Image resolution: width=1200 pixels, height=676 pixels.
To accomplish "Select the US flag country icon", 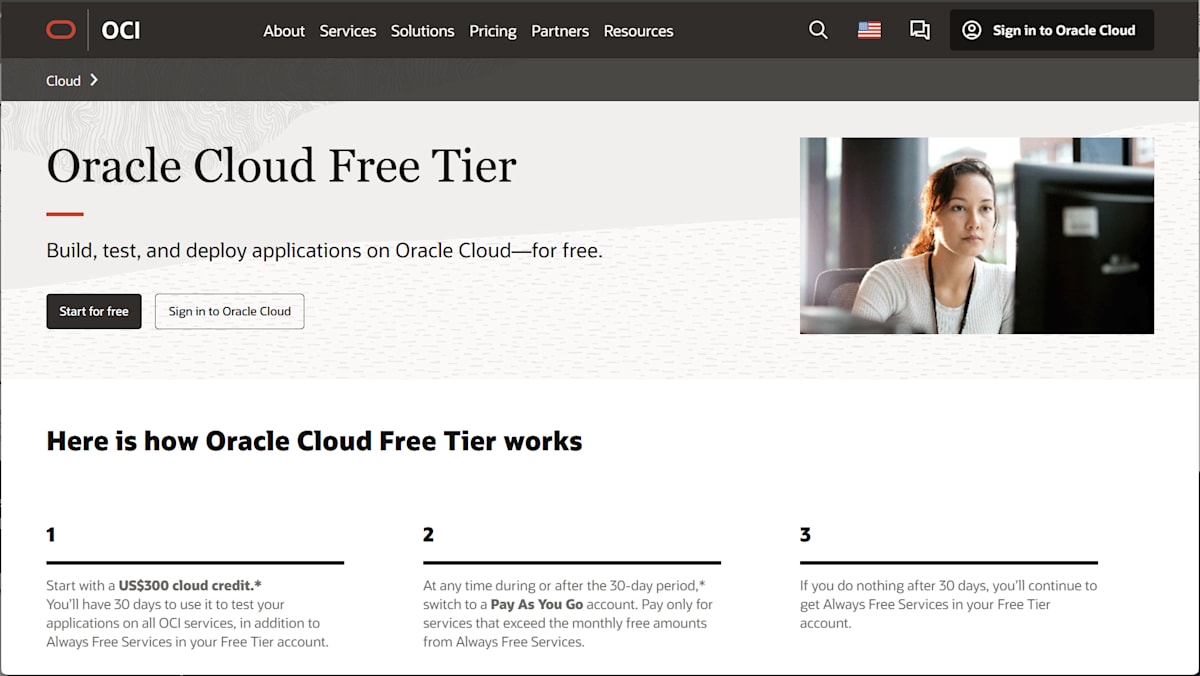I will [x=869, y=30].
